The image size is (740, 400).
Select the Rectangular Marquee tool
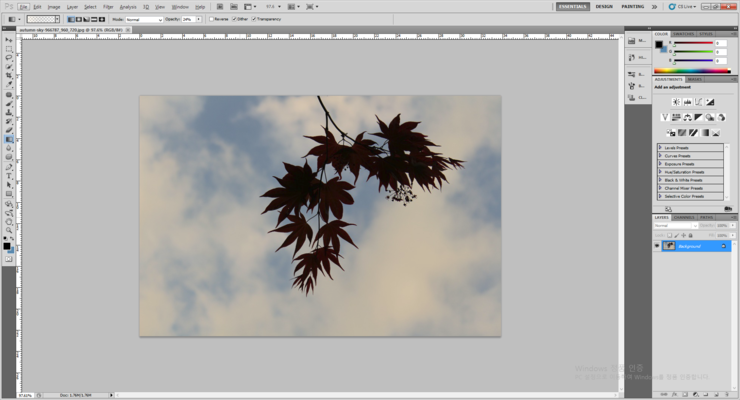pos(9,48)
